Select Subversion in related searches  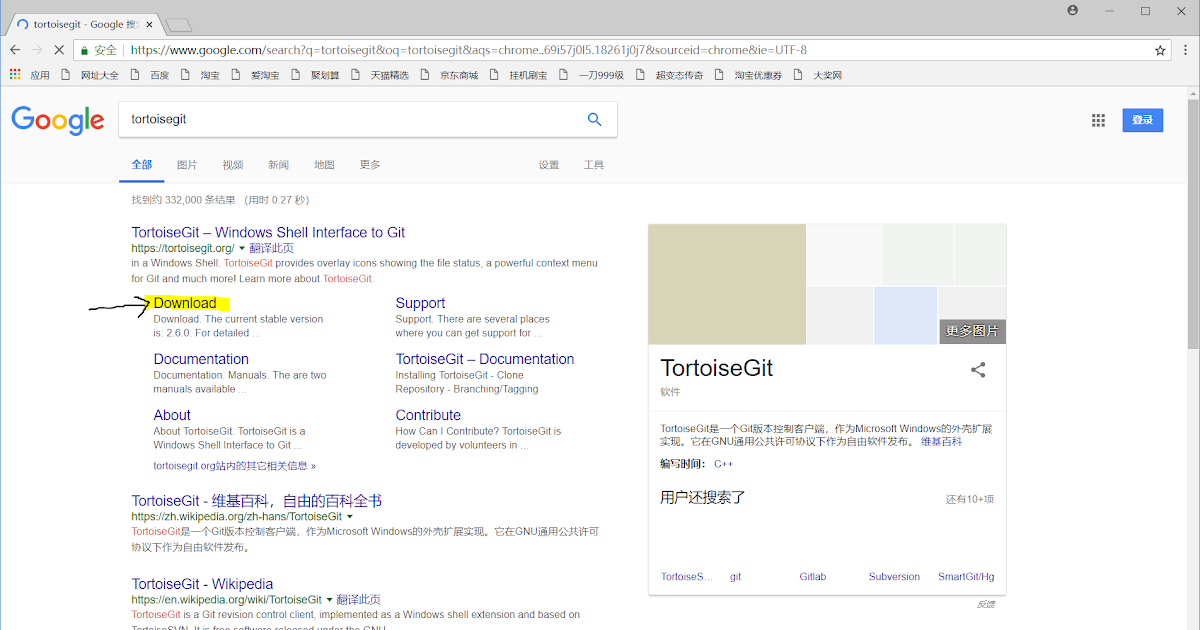tap(894, 577)
